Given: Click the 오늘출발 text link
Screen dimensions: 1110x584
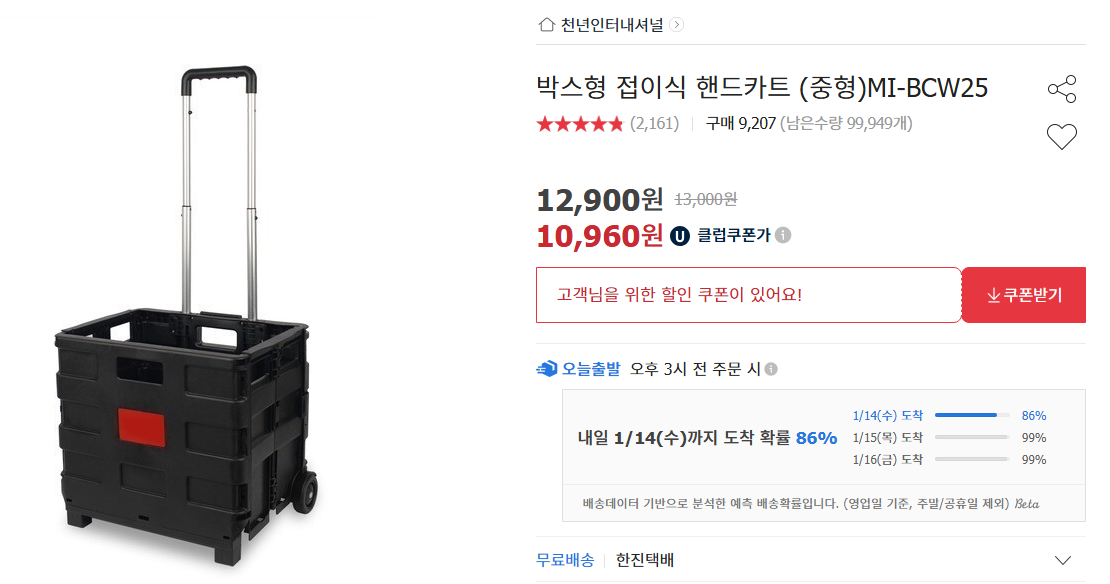Looking at the screenshot, I should click(x=587, y=368).
